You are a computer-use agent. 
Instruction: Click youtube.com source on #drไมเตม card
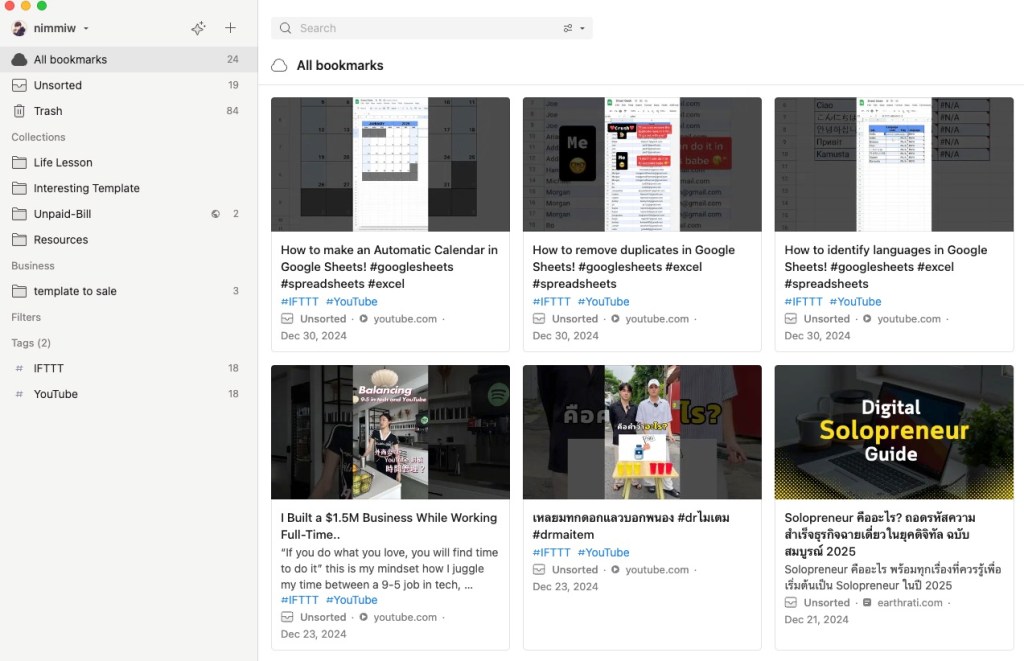657,570
